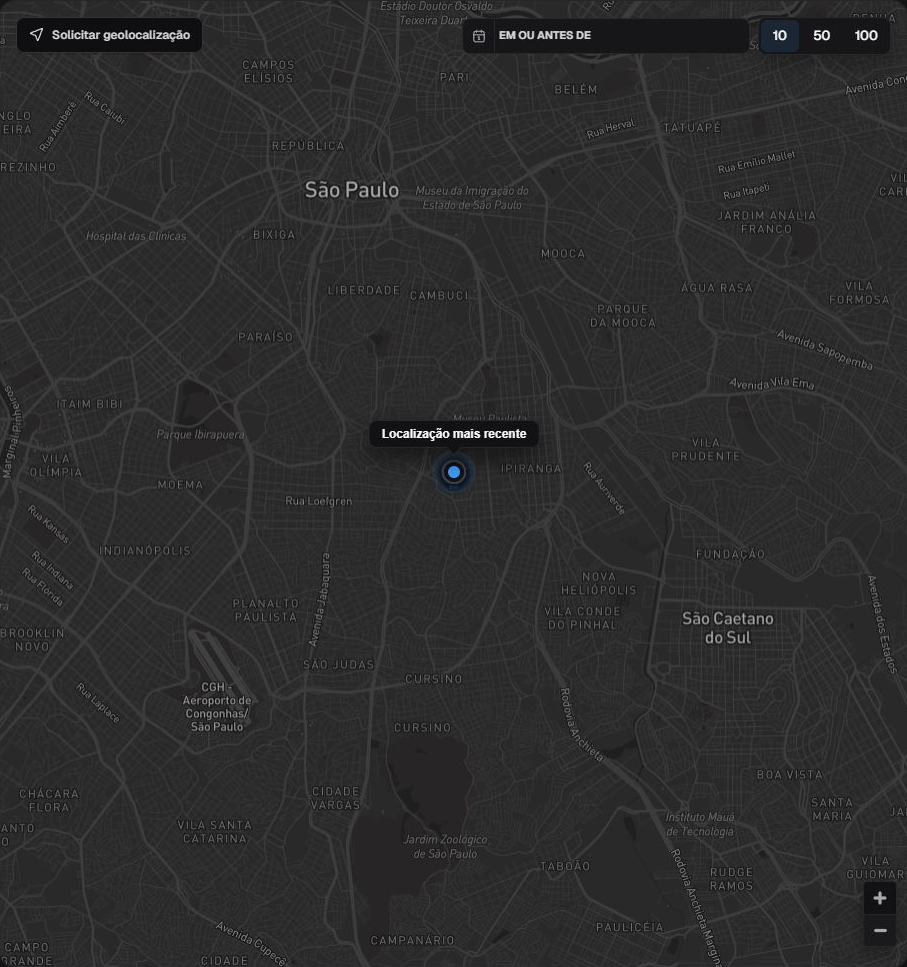907x967 pixels.
Task: Click the Parque Ibirapuera label
Action: pyautogui.click(x=200, y=435)
